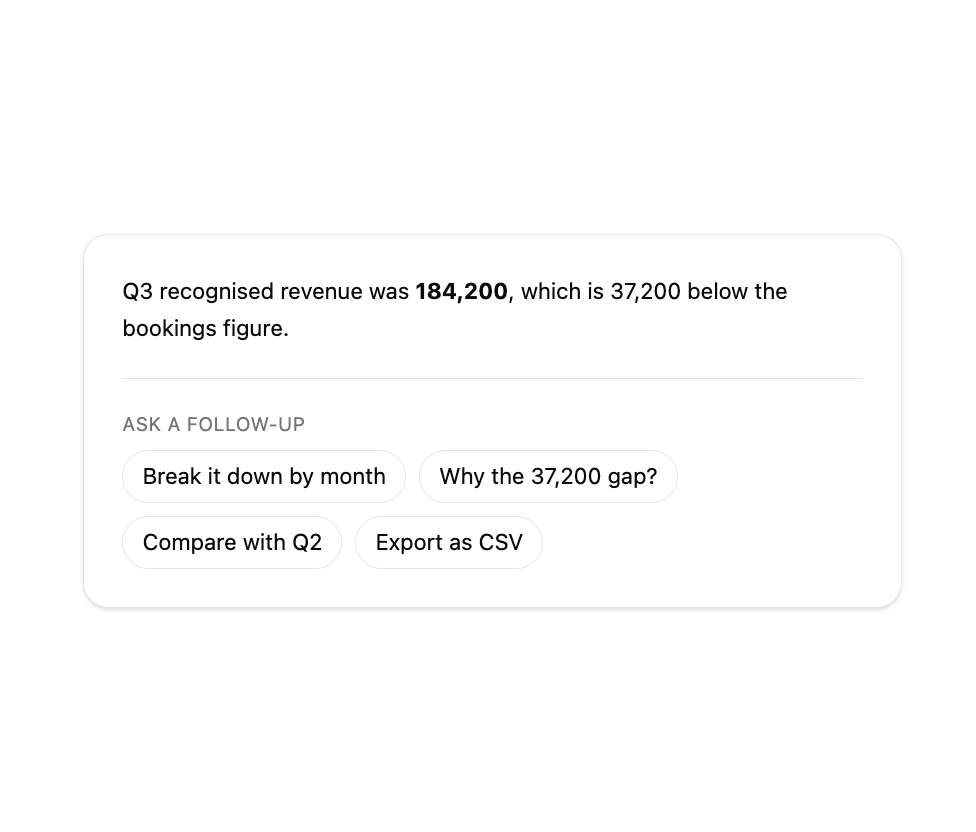Start a comparison against Q2
Image resolution: width=976 pixels, height=832 pixels.
232,543
